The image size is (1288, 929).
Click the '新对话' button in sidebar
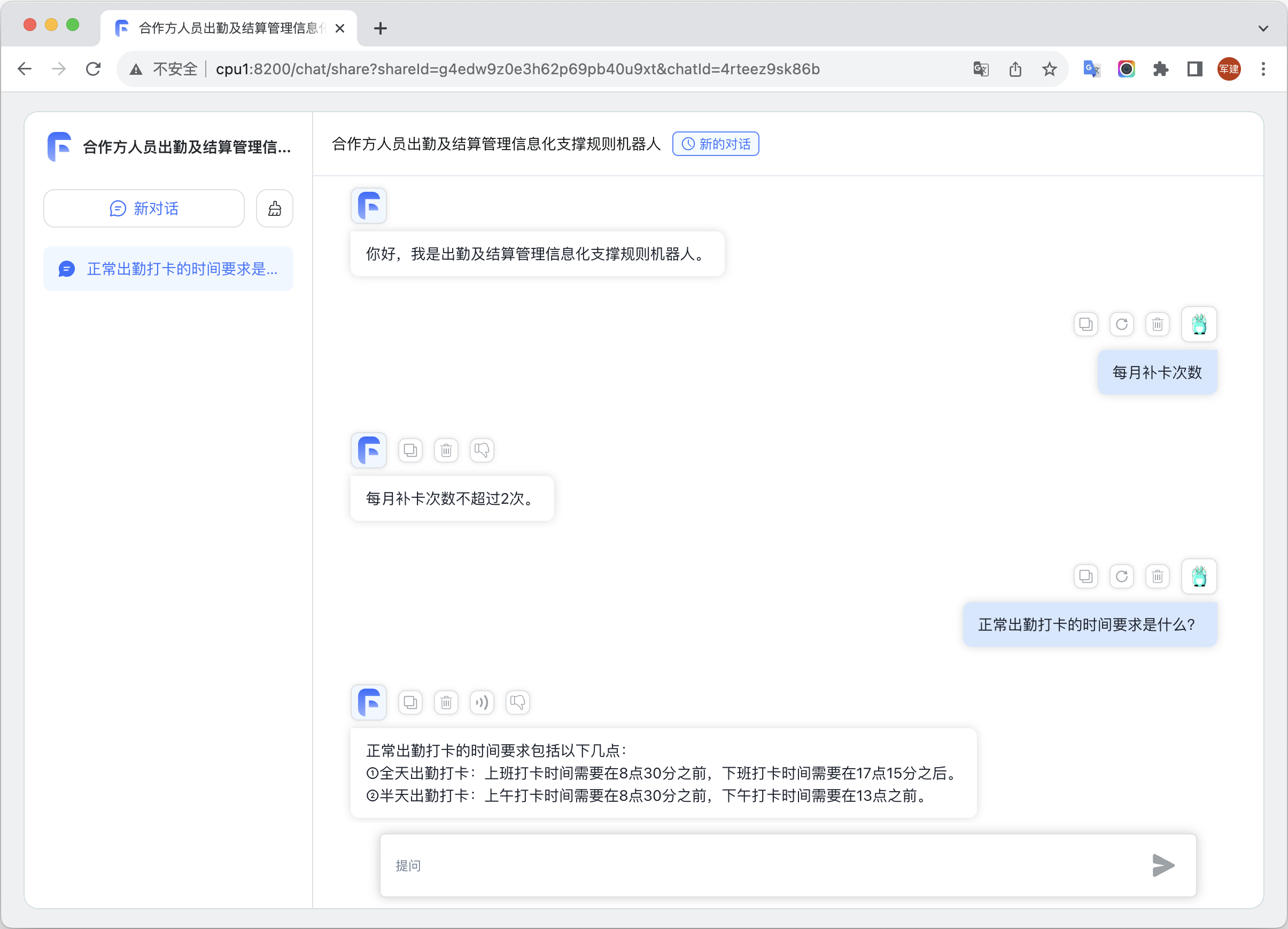coord(144,208)
